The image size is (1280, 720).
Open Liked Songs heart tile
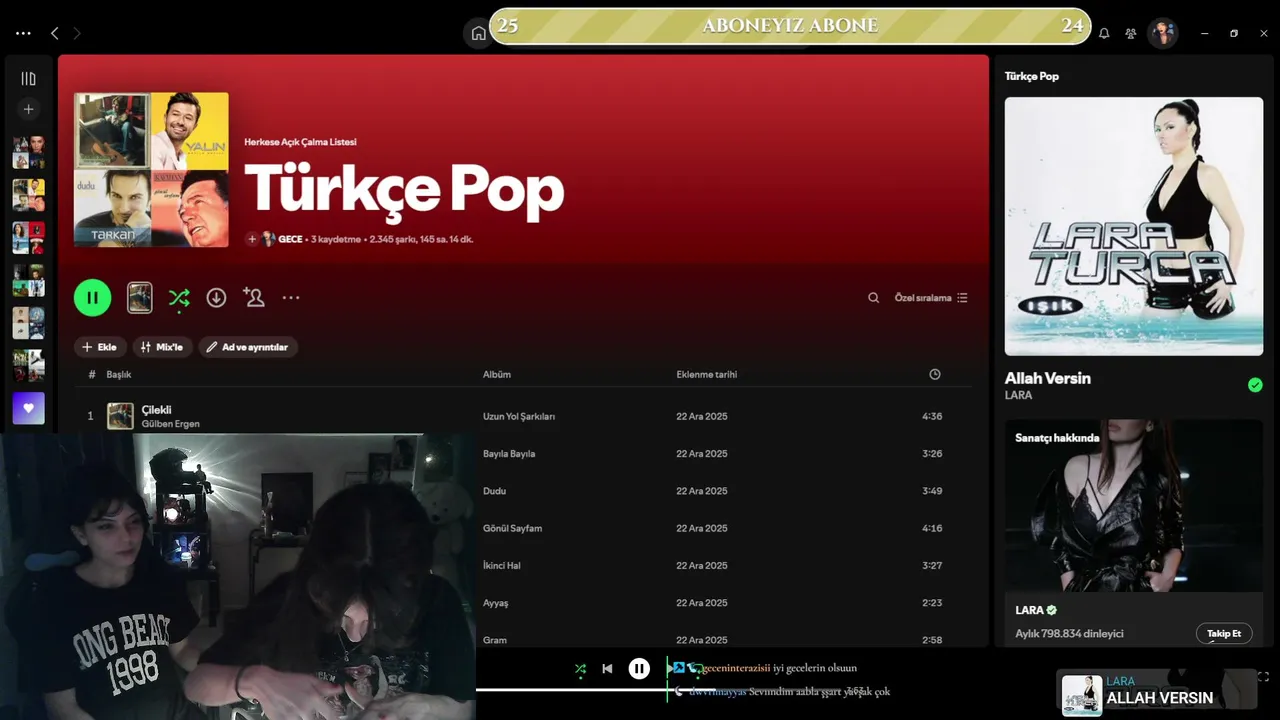(x=28, y=408)
